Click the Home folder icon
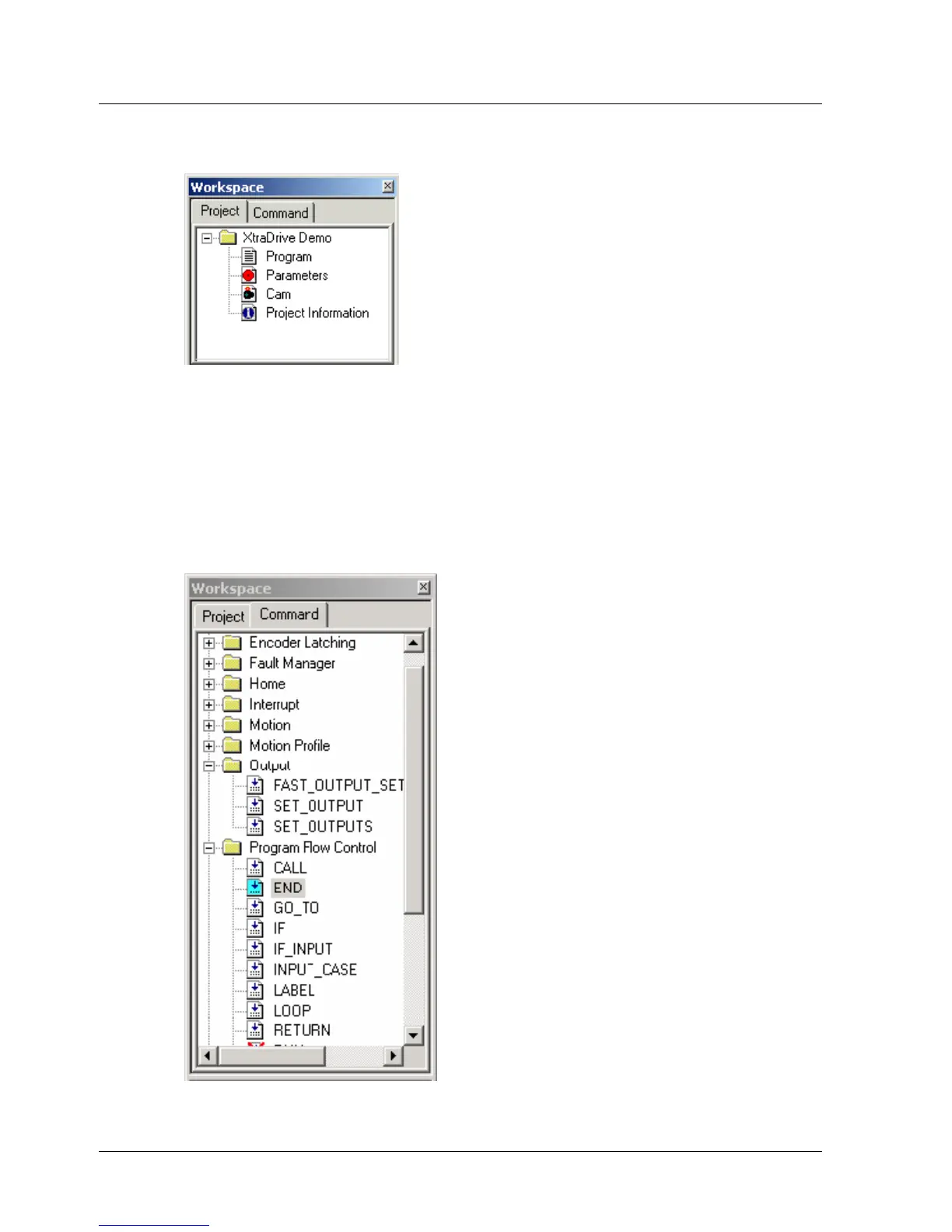Viewport: 952px width, 1232px height. point(232,684)
